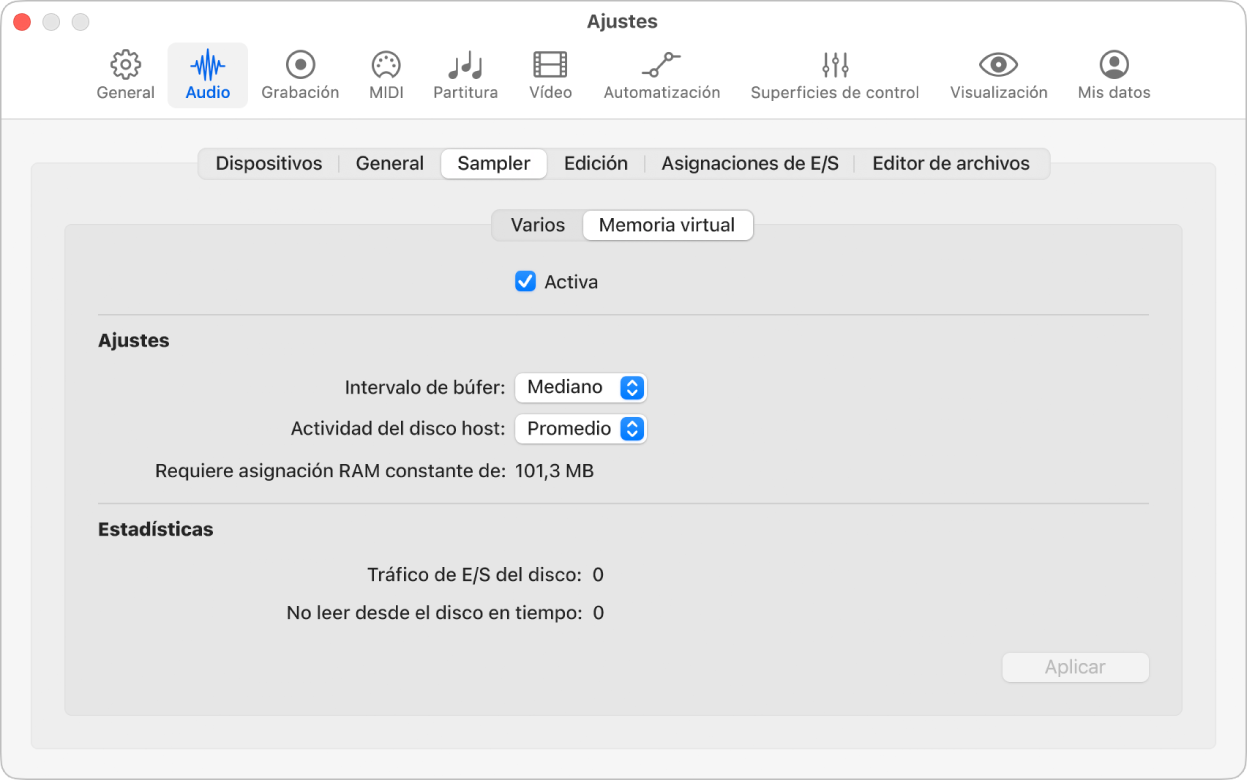1248x782 pixels.
Task: Close the Ajustes window
Action: click(x=21, y=21)
